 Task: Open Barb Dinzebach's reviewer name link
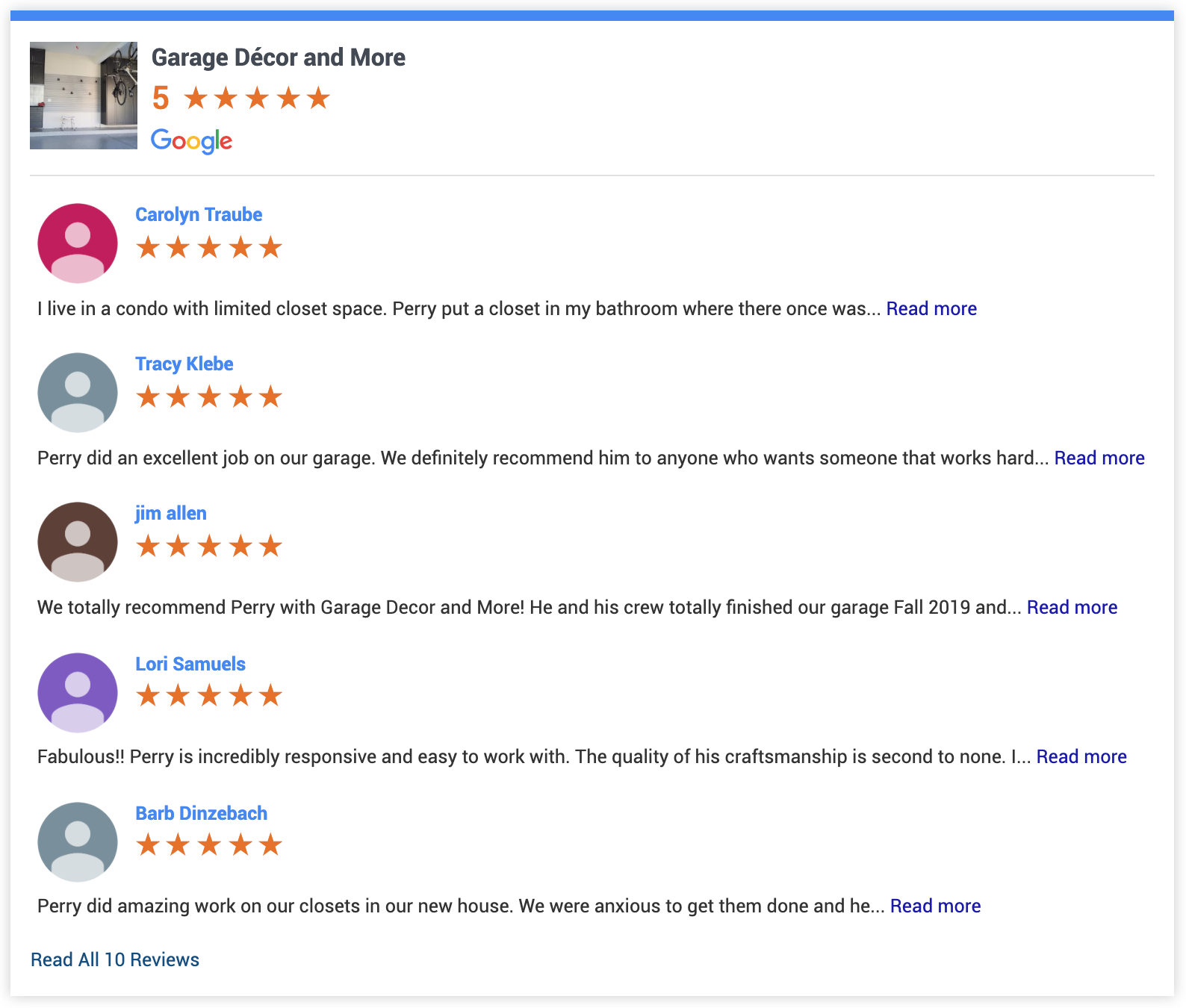(x=202, y=814)
